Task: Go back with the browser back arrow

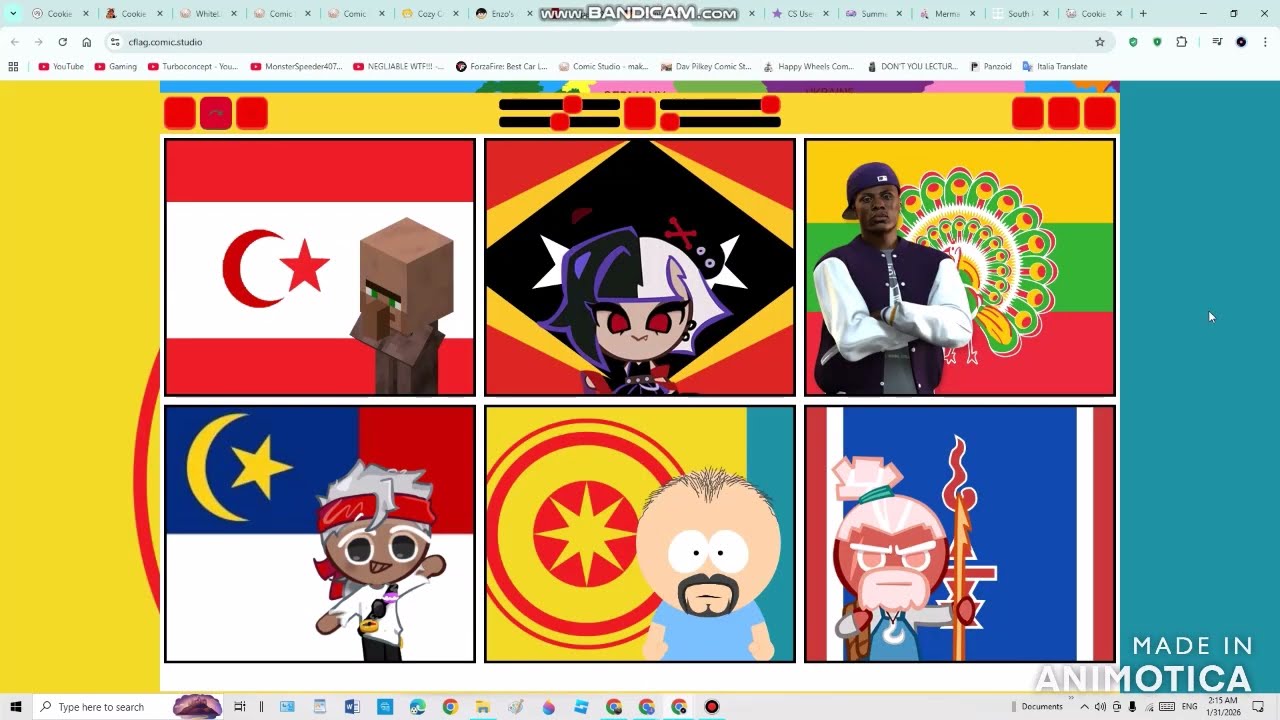Action: (14, 42)
